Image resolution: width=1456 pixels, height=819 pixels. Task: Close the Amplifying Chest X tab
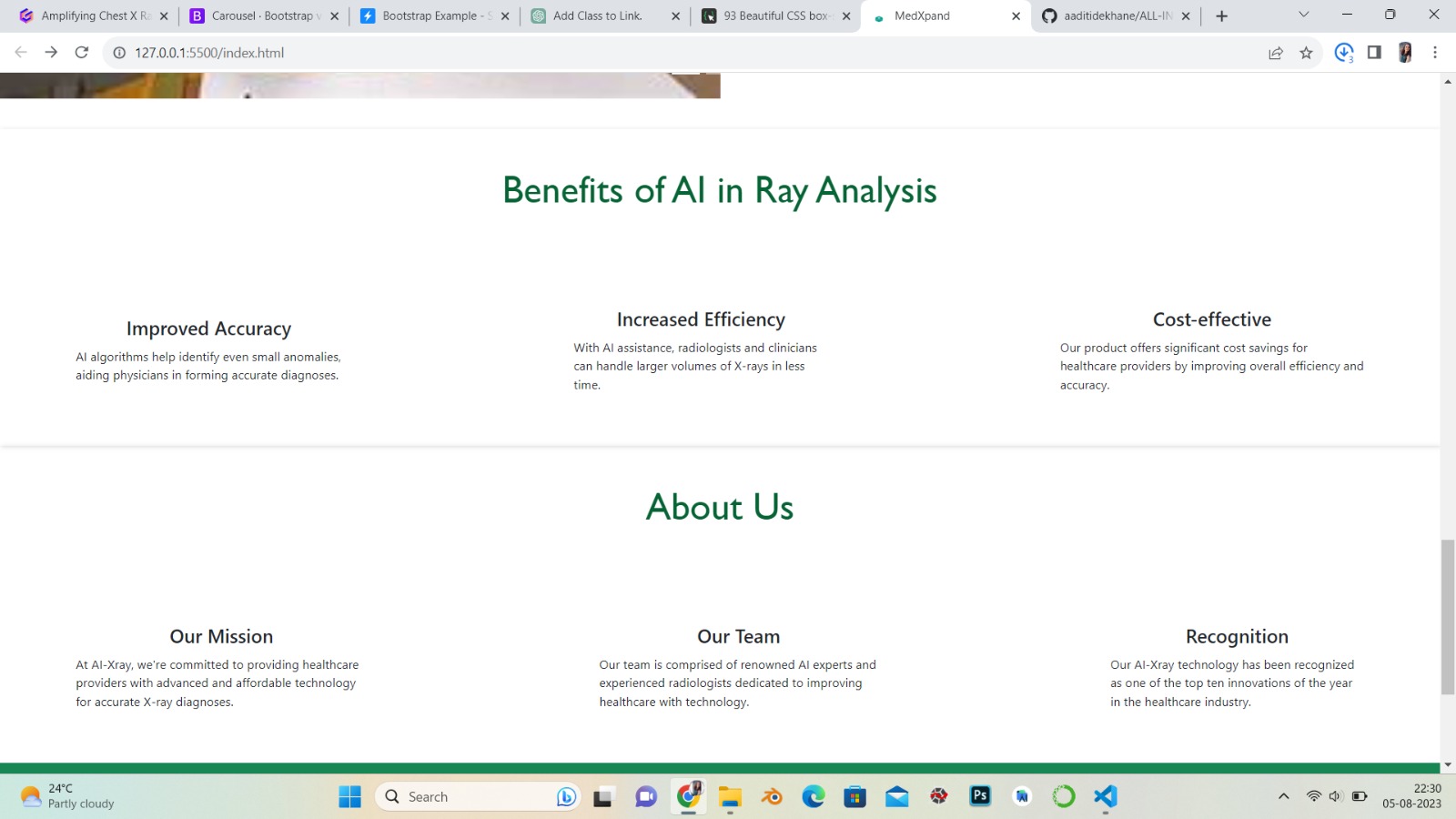tap(164, 15)
